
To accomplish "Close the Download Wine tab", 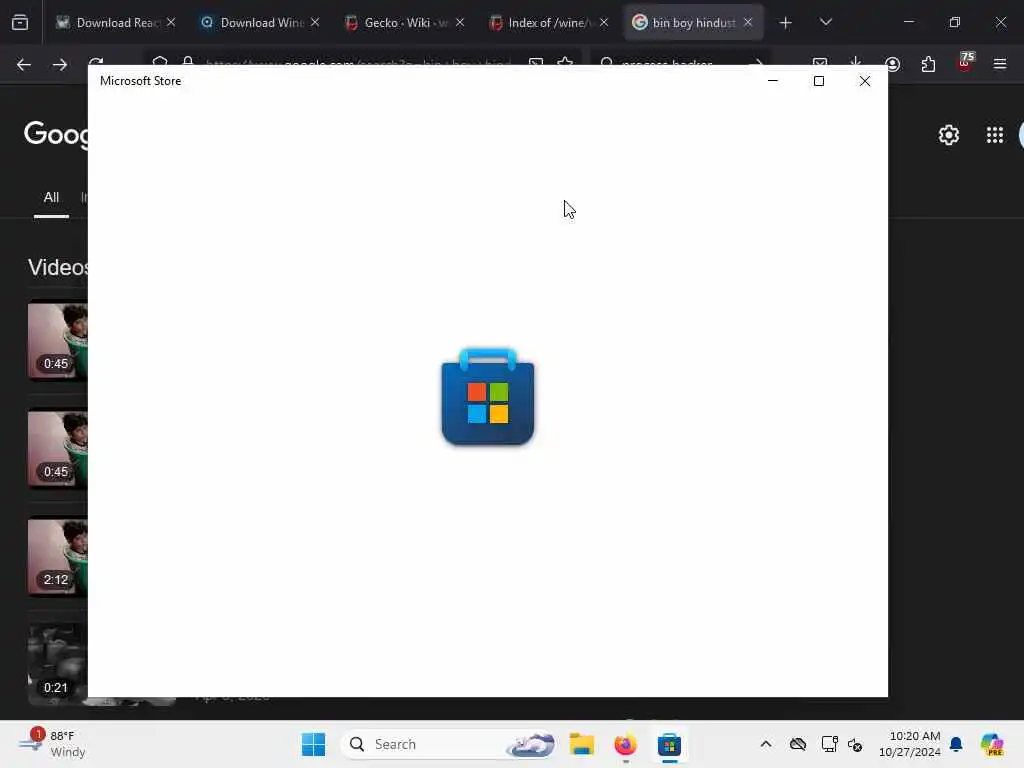I will pos(315,23).
